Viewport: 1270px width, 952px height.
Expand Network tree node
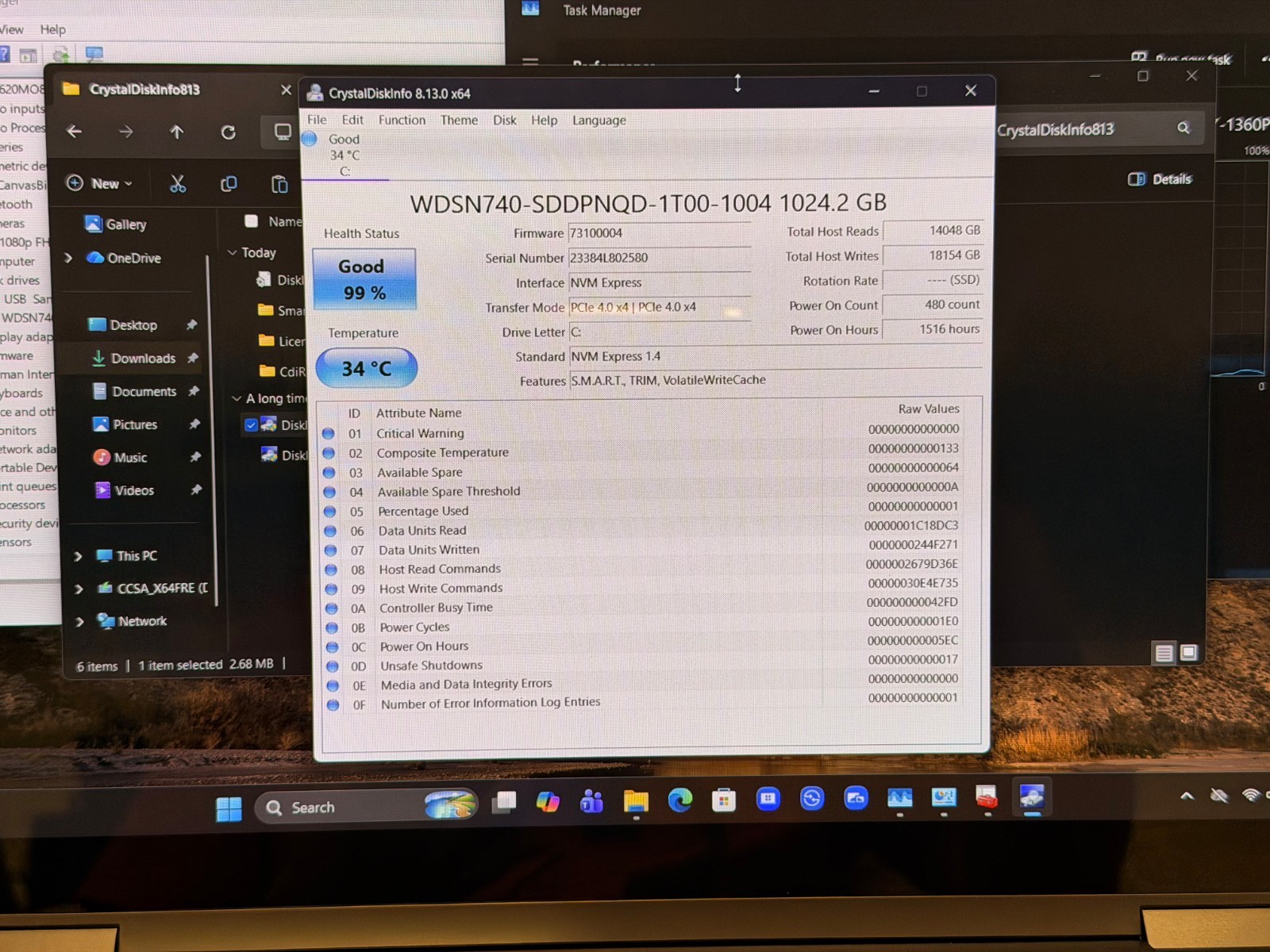tap(79, 622)
